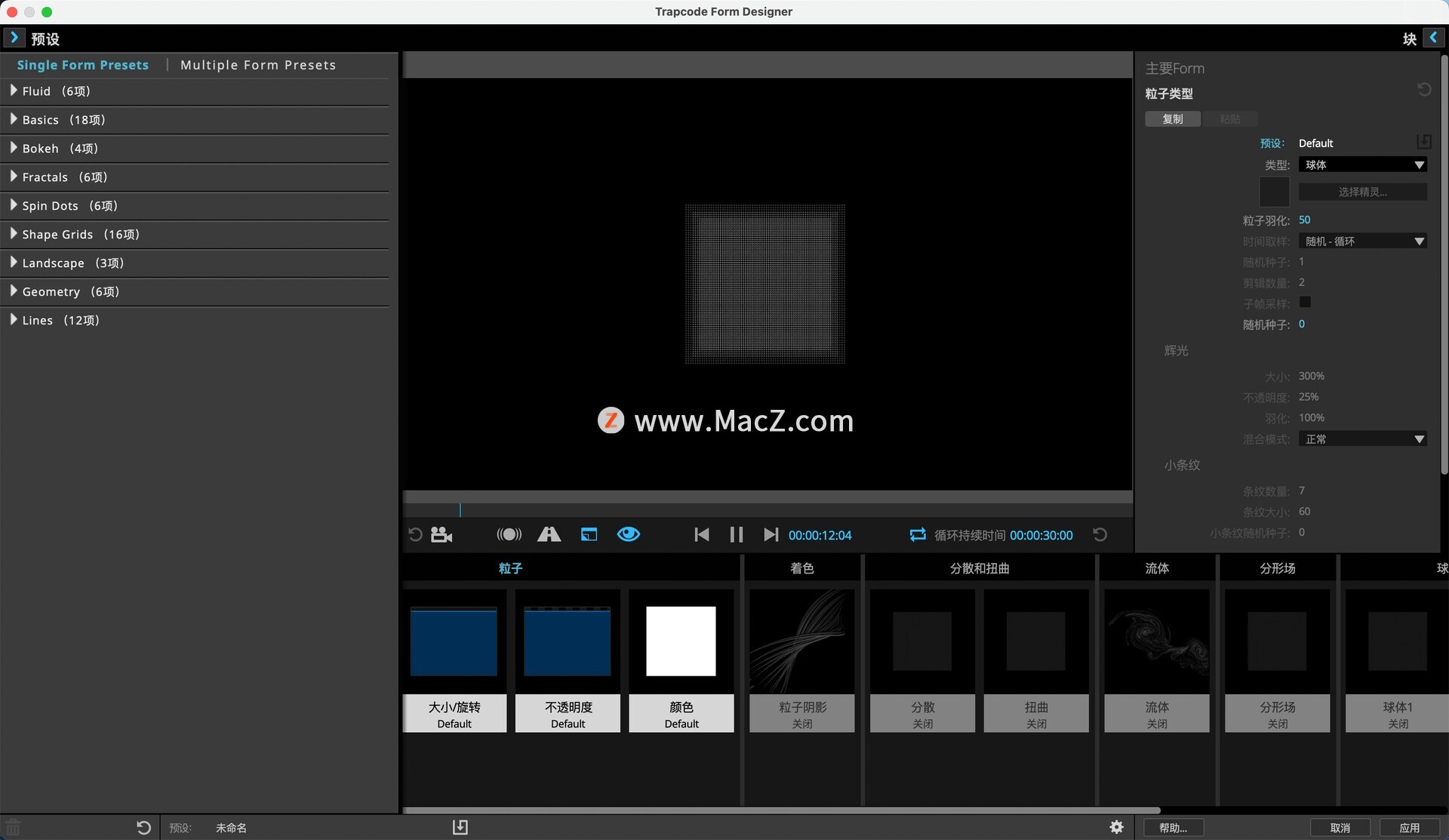Screen dimensions: 1449x840
Task: Select the 分散 block
Action: coord(922,660)
